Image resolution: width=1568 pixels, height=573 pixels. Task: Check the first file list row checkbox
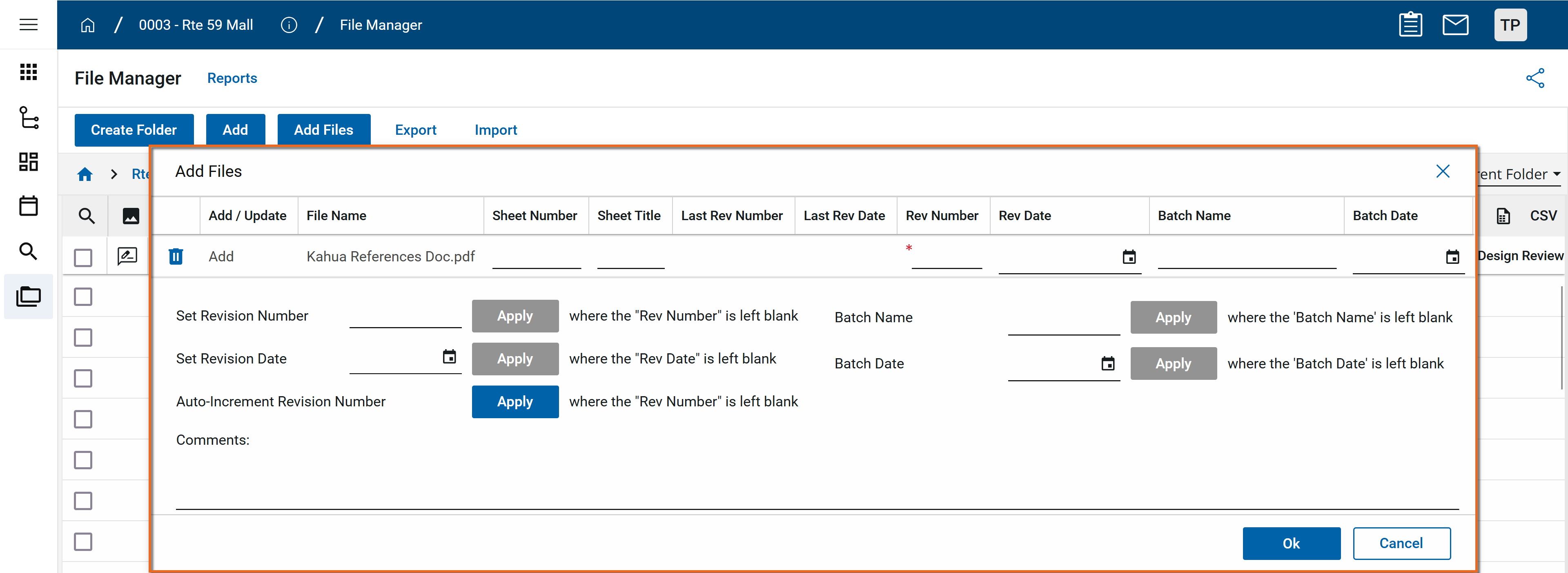83,257
